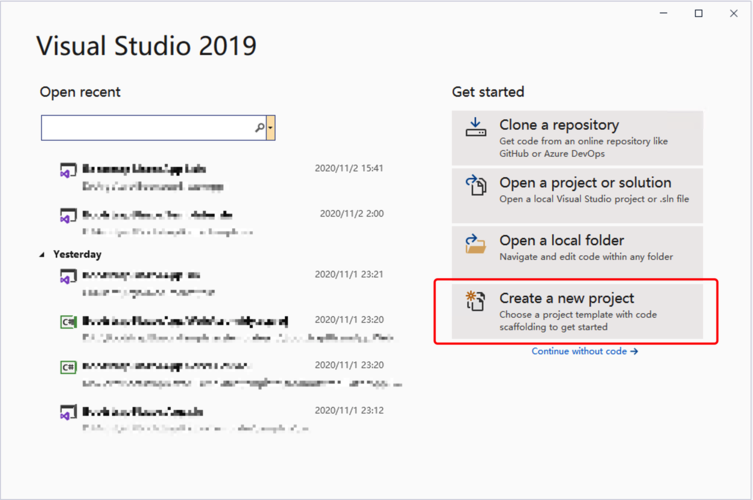Open recent solution from 2020/11/2 15:41

pyautogui.click(x=150, y=169)
